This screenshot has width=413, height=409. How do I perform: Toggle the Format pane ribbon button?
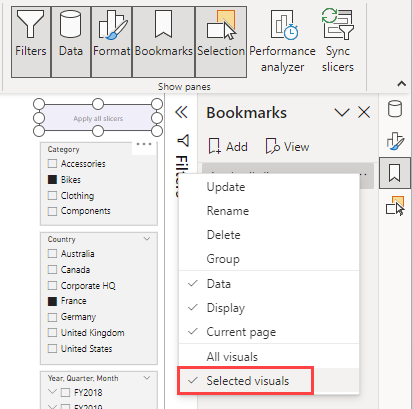pos(112,42)
